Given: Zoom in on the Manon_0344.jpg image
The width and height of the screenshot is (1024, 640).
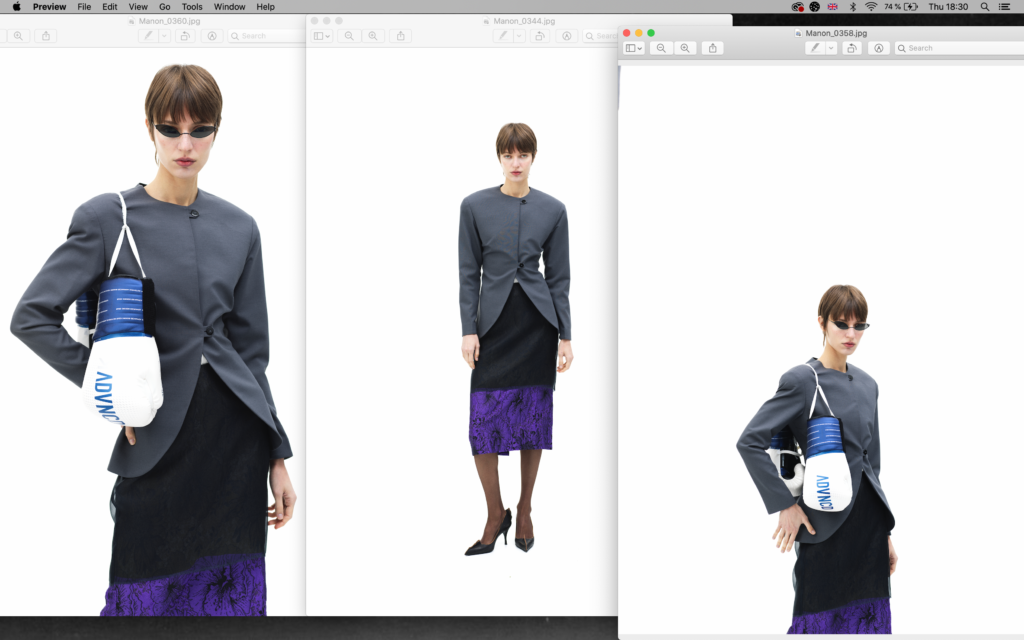Looking at the screenshot, I should click(373, 36).
